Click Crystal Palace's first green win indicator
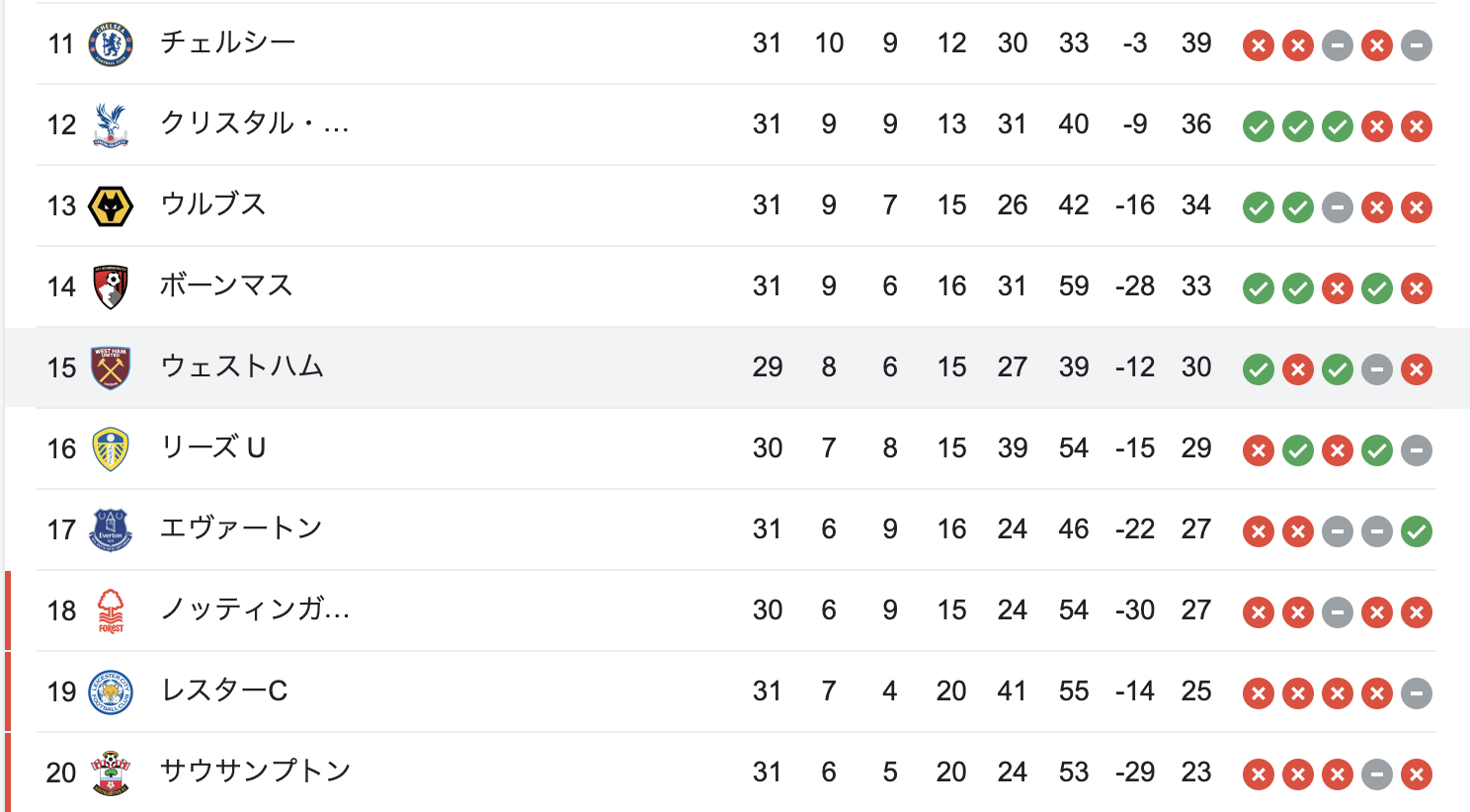Viewport: 1470px width, 812px height. 1258,126
